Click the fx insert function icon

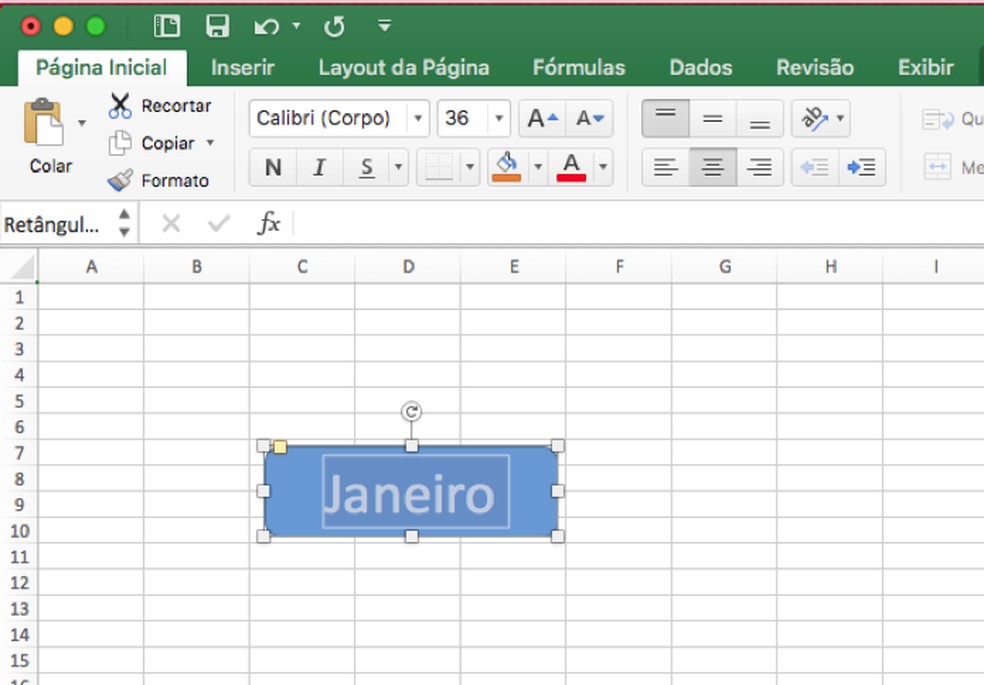[269, 223]
